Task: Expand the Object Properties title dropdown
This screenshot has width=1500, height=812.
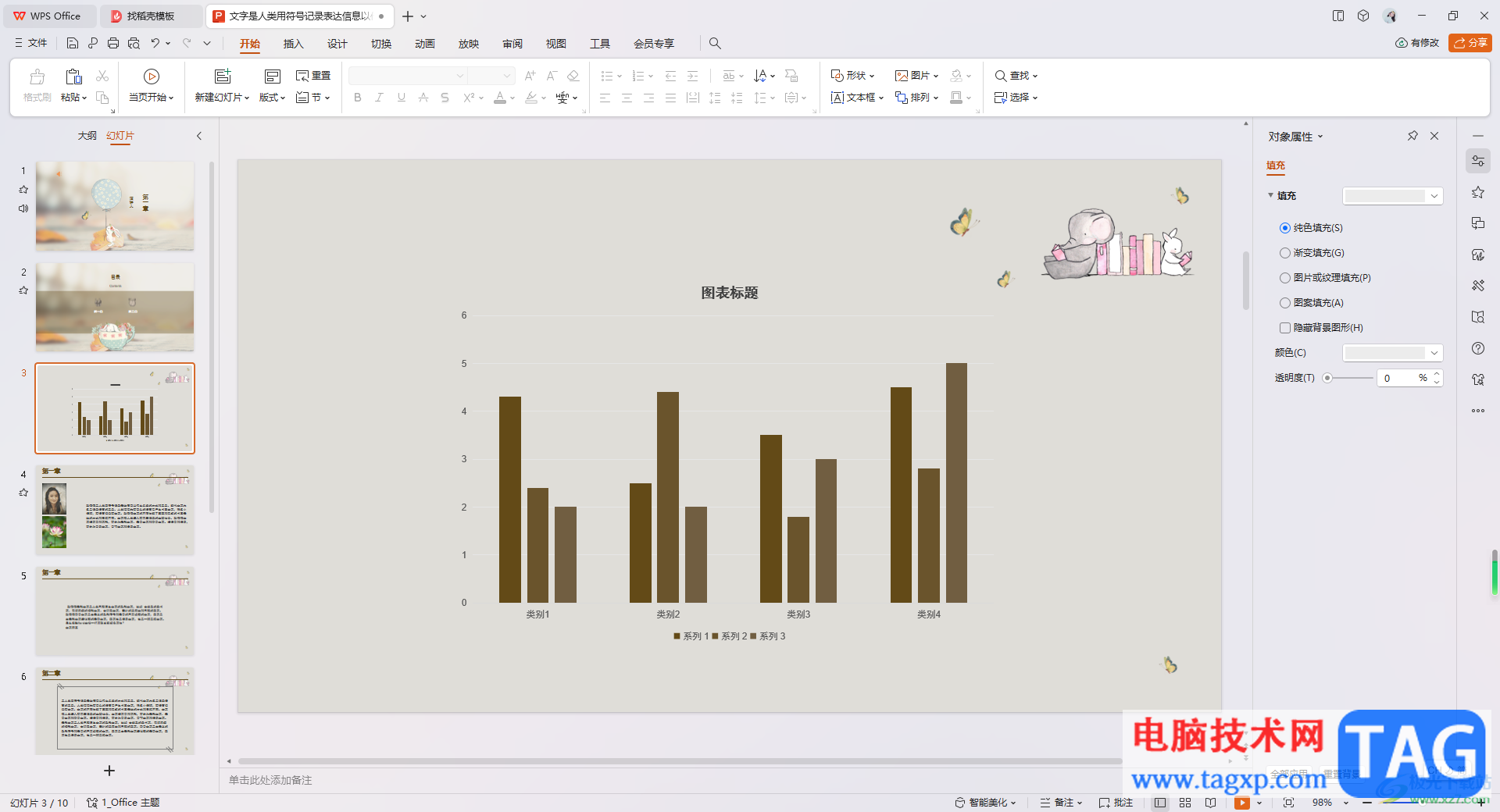Action: tap(1320, 137)
